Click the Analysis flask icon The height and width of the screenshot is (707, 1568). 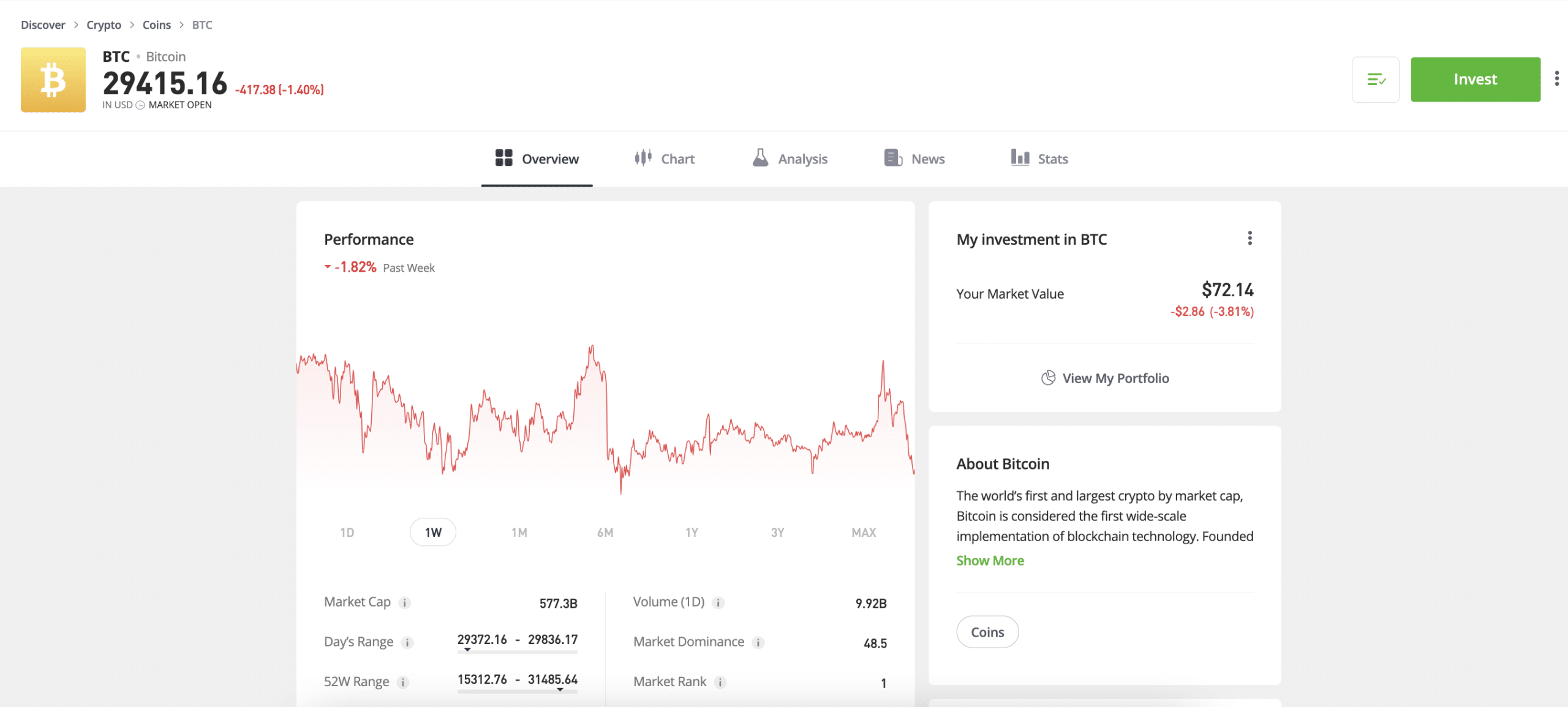(x=760, y=158)
